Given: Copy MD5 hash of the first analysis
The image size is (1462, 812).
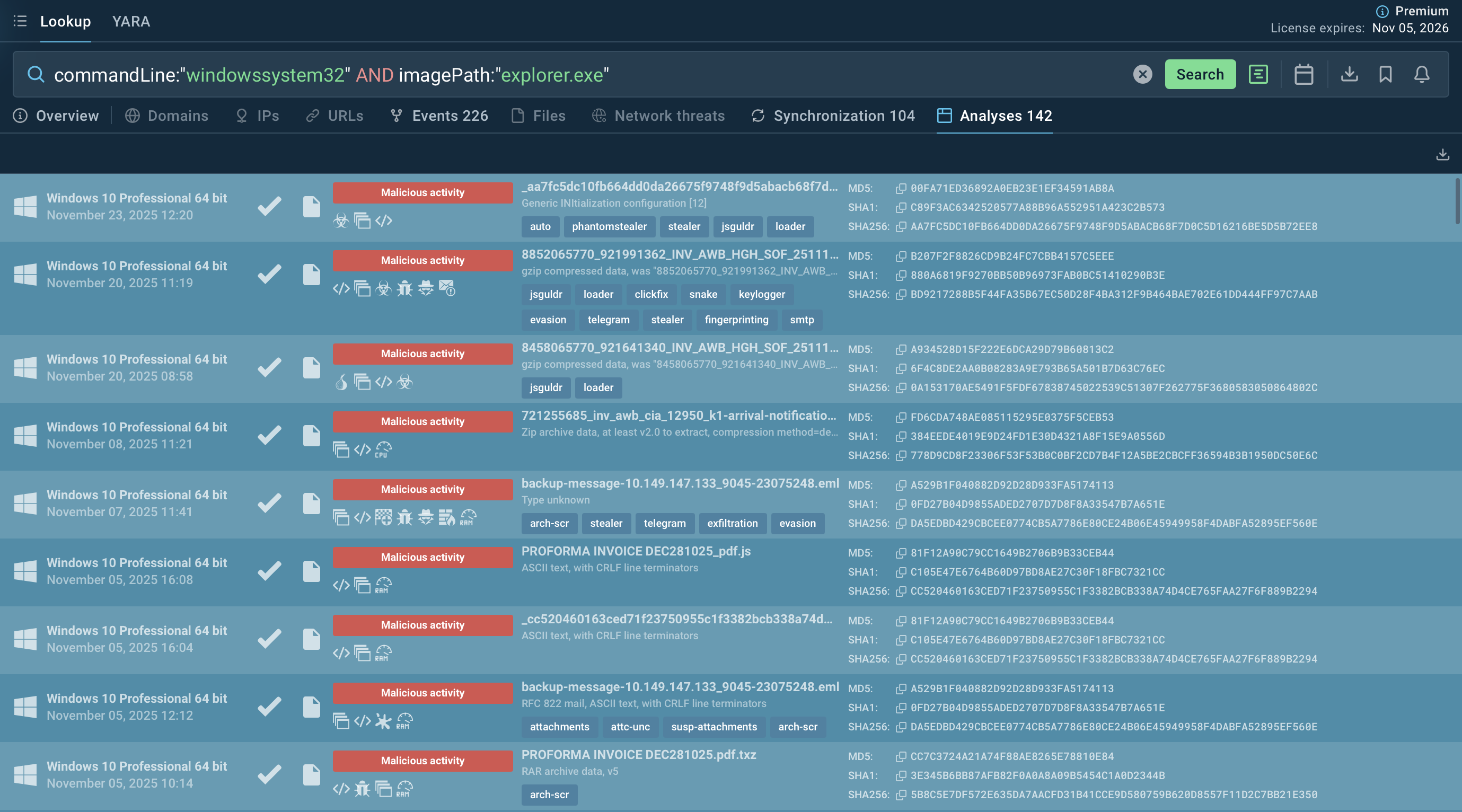Looking at the screenshot, I should tap(901, 188).
